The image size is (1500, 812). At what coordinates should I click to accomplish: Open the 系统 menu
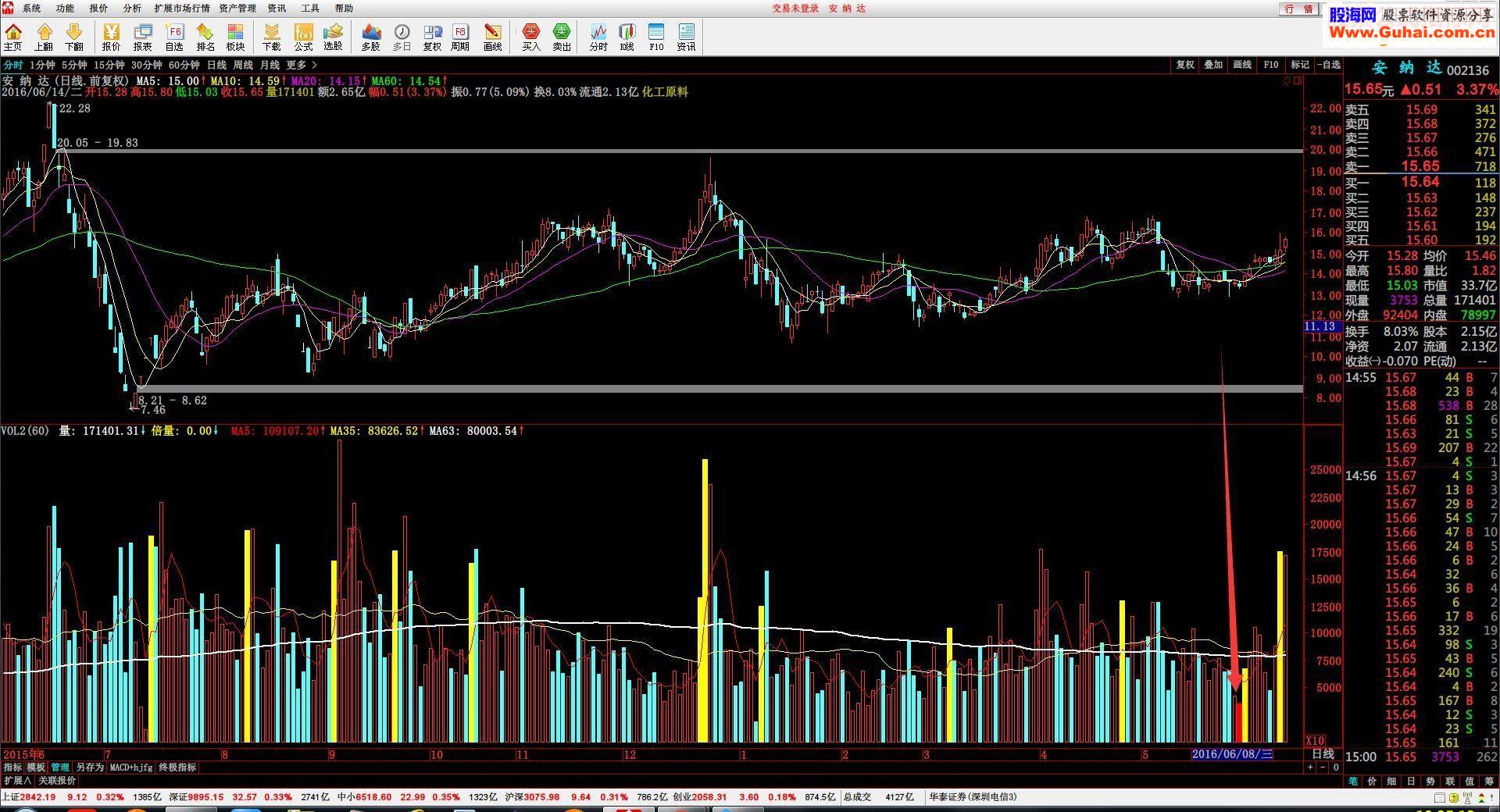31,9
